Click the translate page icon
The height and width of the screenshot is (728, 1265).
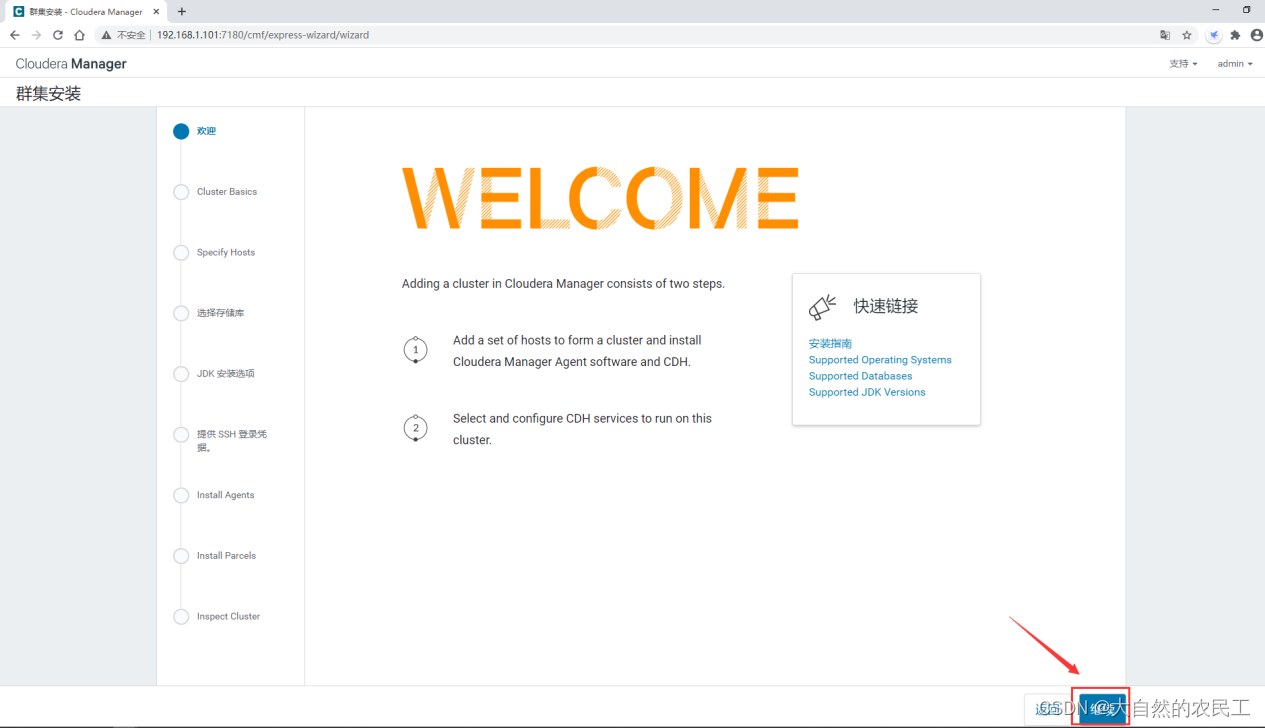coord(1165,35)
